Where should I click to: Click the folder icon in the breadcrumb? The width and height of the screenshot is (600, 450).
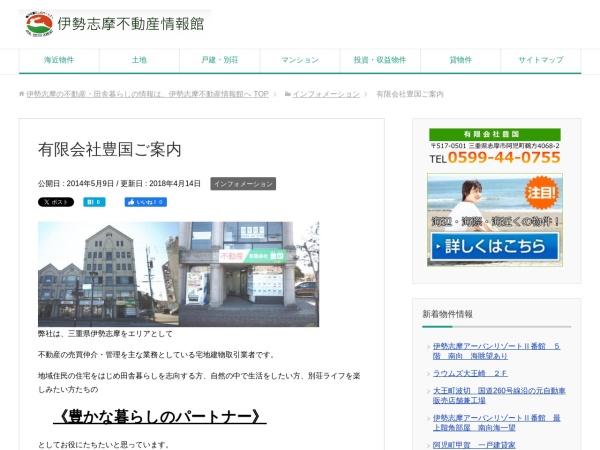click(x=288, y=94)
